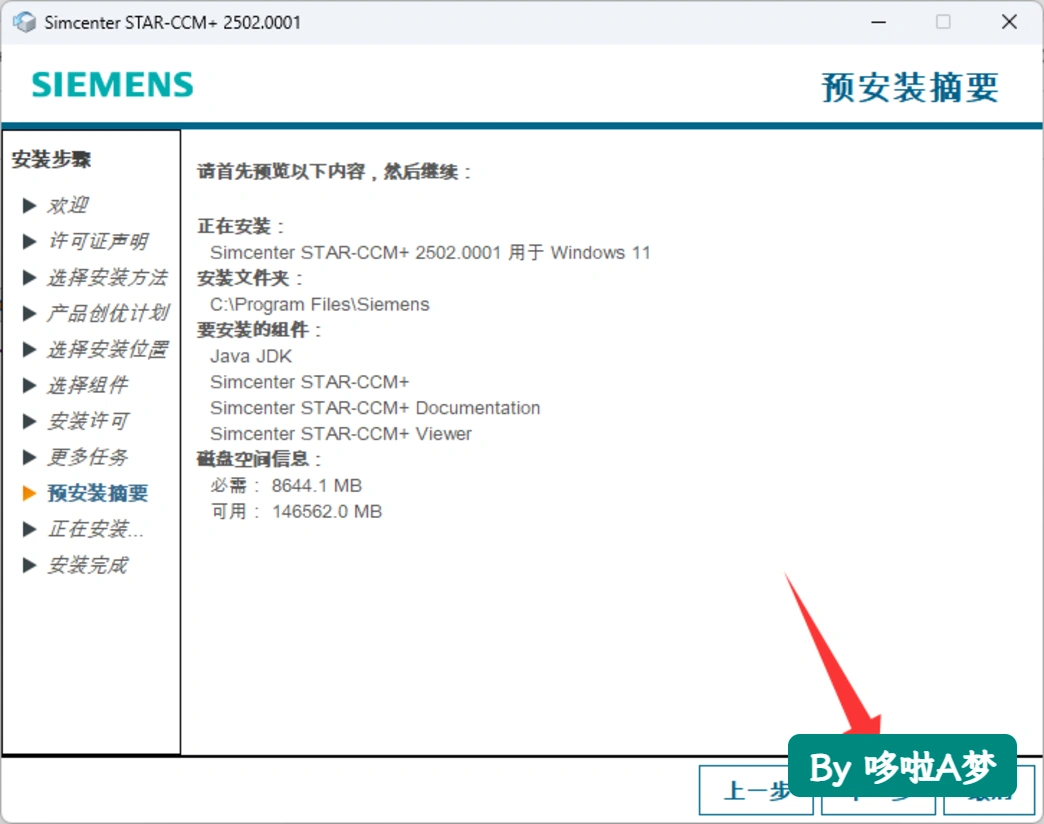Select the 选择组件 step label

click(x=87, y=385)
